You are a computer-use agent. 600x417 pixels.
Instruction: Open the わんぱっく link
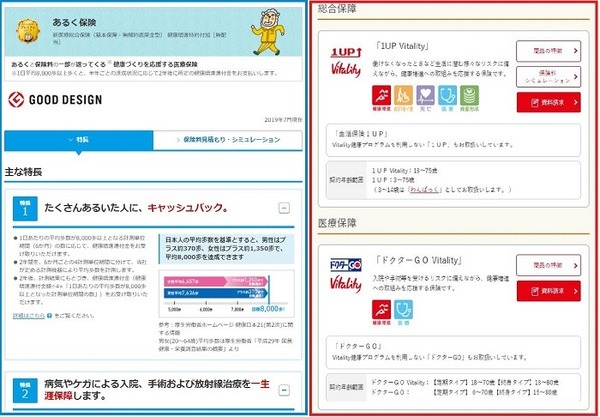click(x=424, y=190)
